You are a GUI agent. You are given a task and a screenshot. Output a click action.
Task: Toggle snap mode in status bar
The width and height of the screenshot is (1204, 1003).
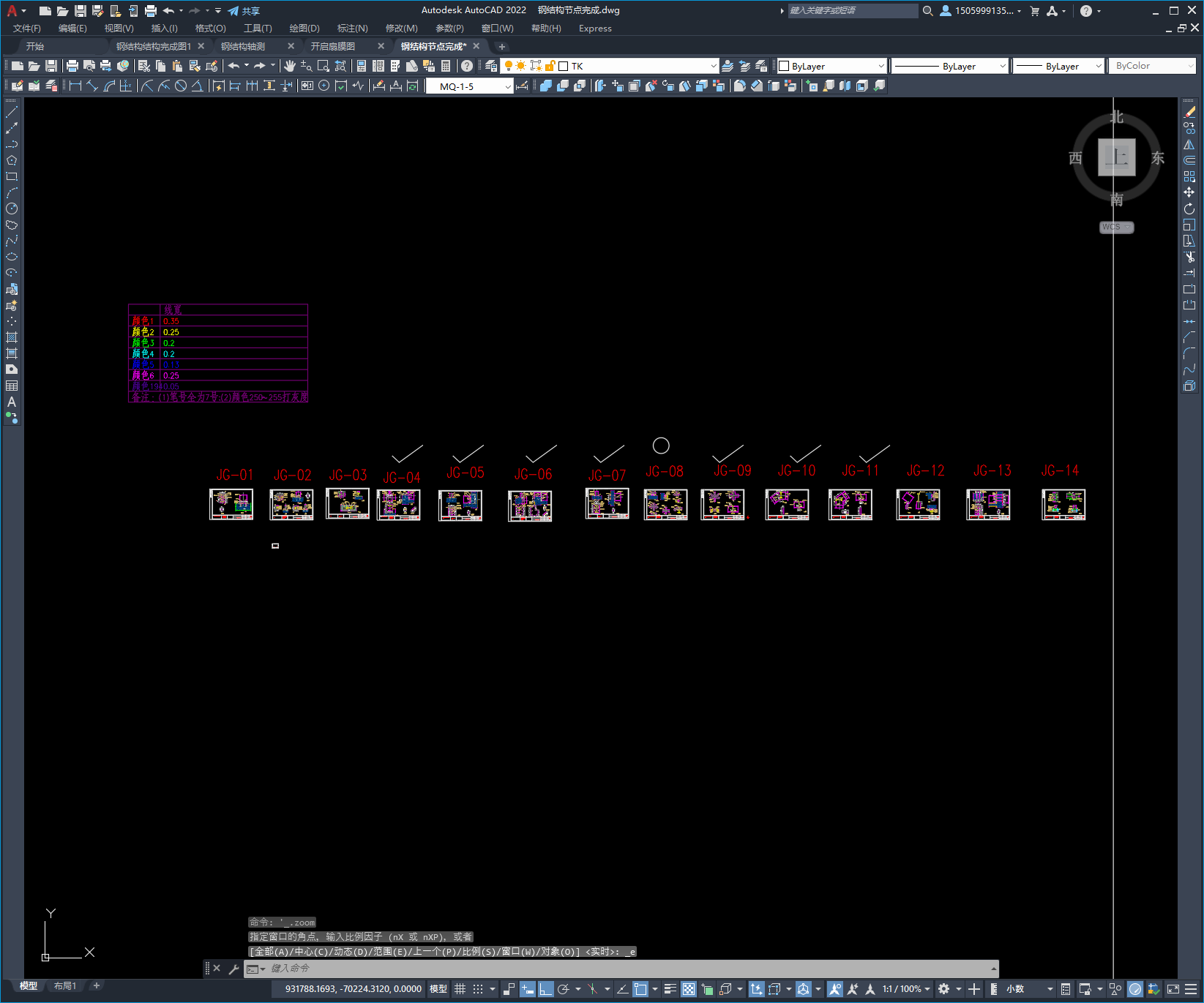(x=478, y=989)
